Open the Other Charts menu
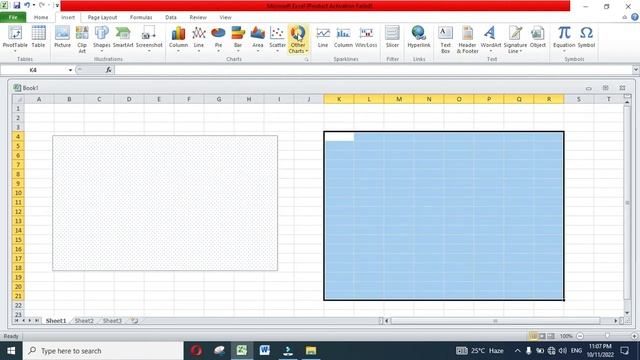Screen dimensions: 640x360 coord(298,39)
